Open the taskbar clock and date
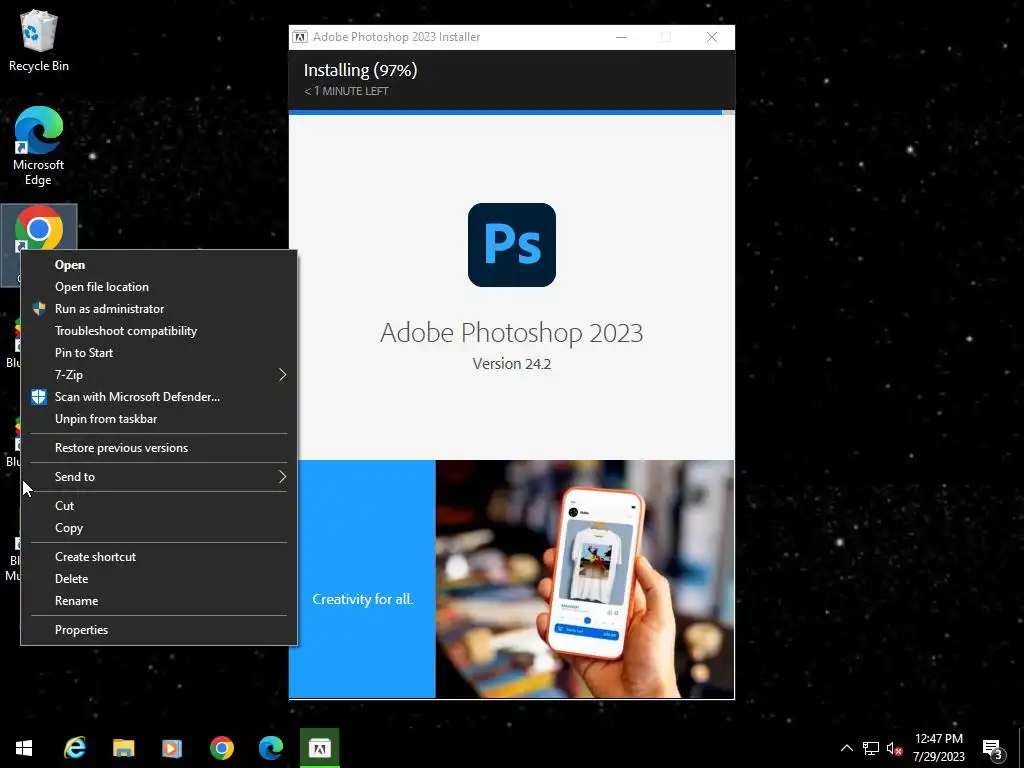Viewport: 1024px width, 768px height. tap(938, 748)
